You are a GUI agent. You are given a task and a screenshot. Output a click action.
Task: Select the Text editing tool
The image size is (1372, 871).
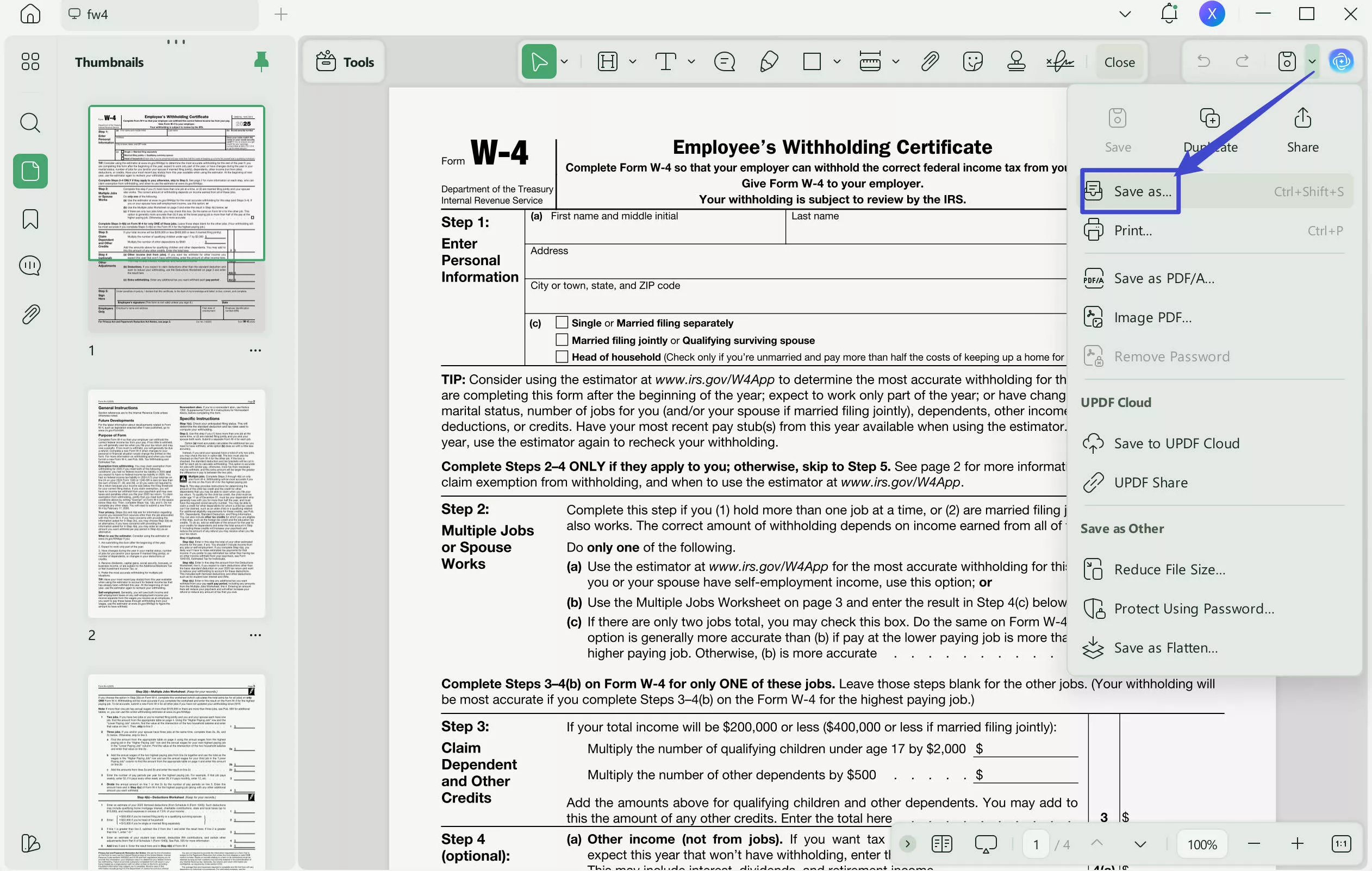(665, 61)
